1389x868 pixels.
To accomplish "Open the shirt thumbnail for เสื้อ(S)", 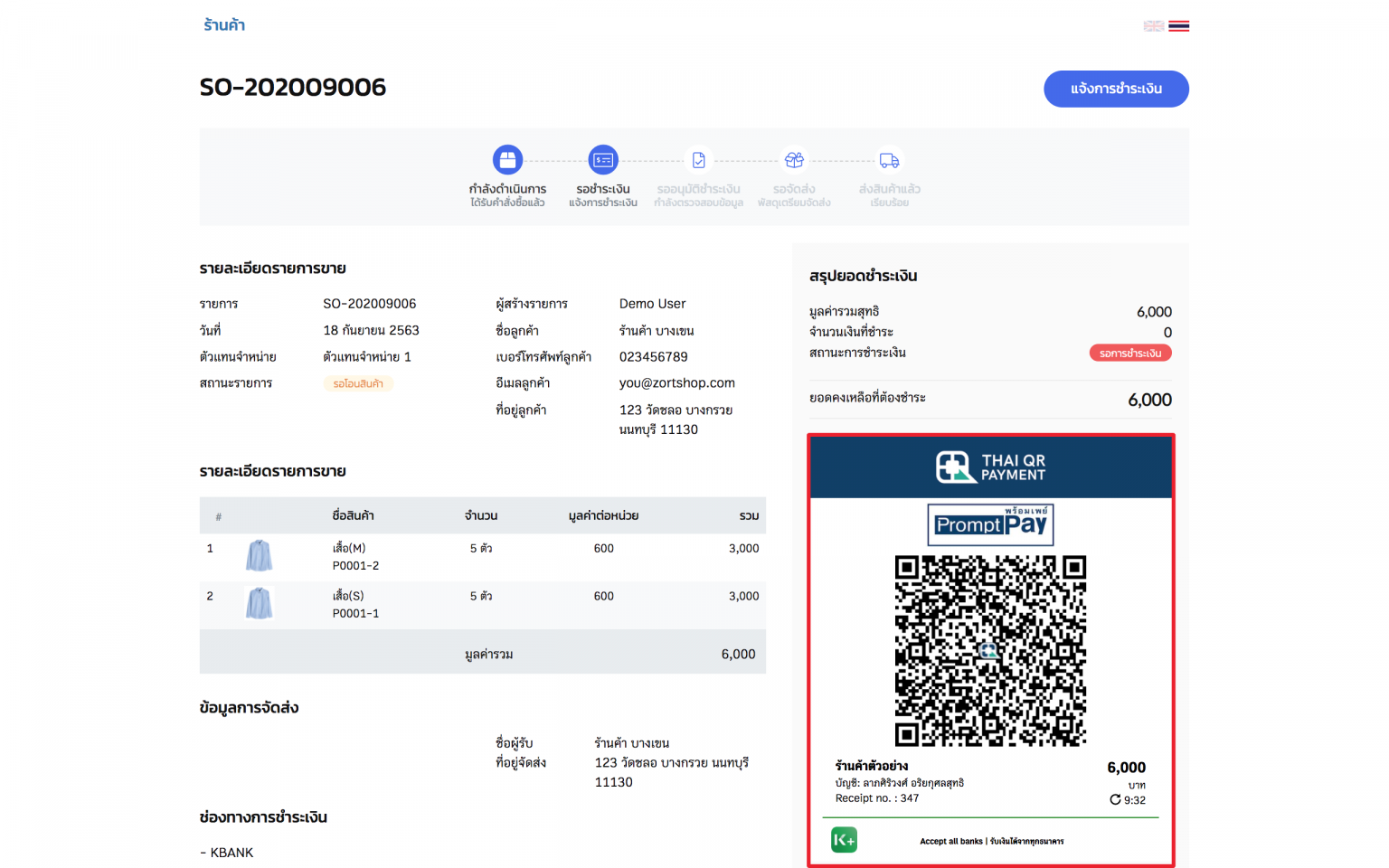I will pos(260,603).
